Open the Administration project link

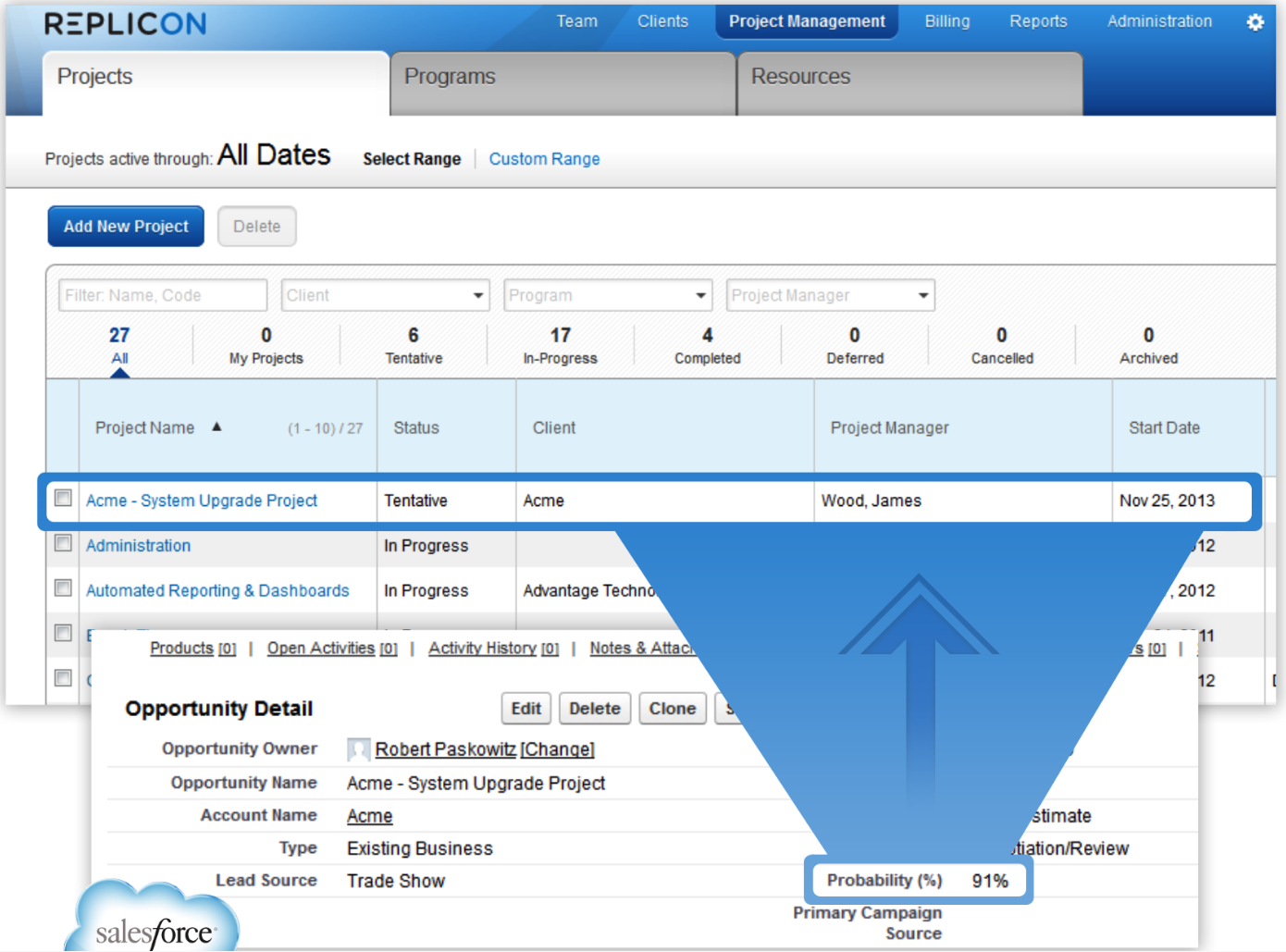139,546
